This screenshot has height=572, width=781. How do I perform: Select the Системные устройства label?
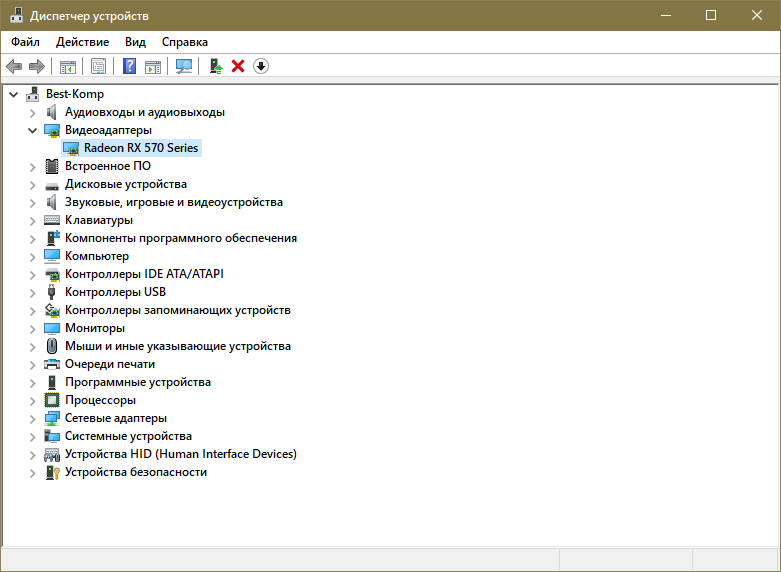click(128, 436)
